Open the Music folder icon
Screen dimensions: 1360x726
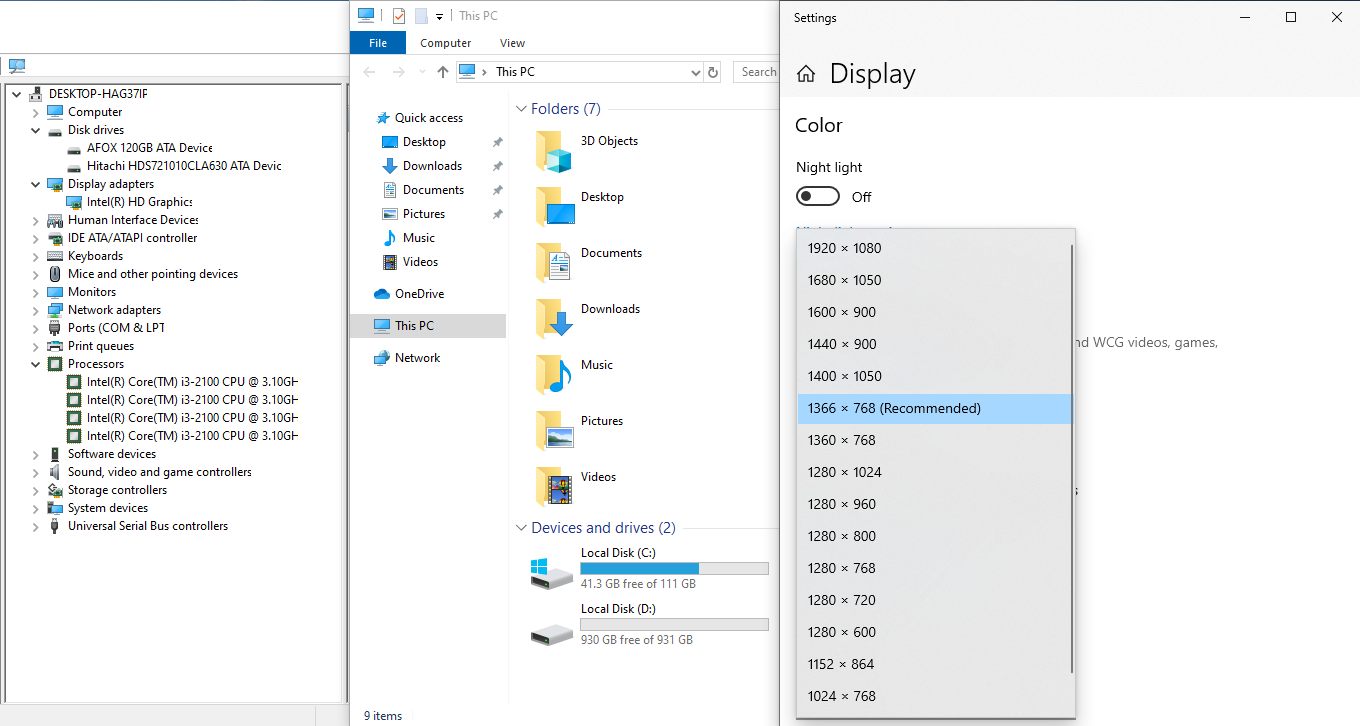553,375
